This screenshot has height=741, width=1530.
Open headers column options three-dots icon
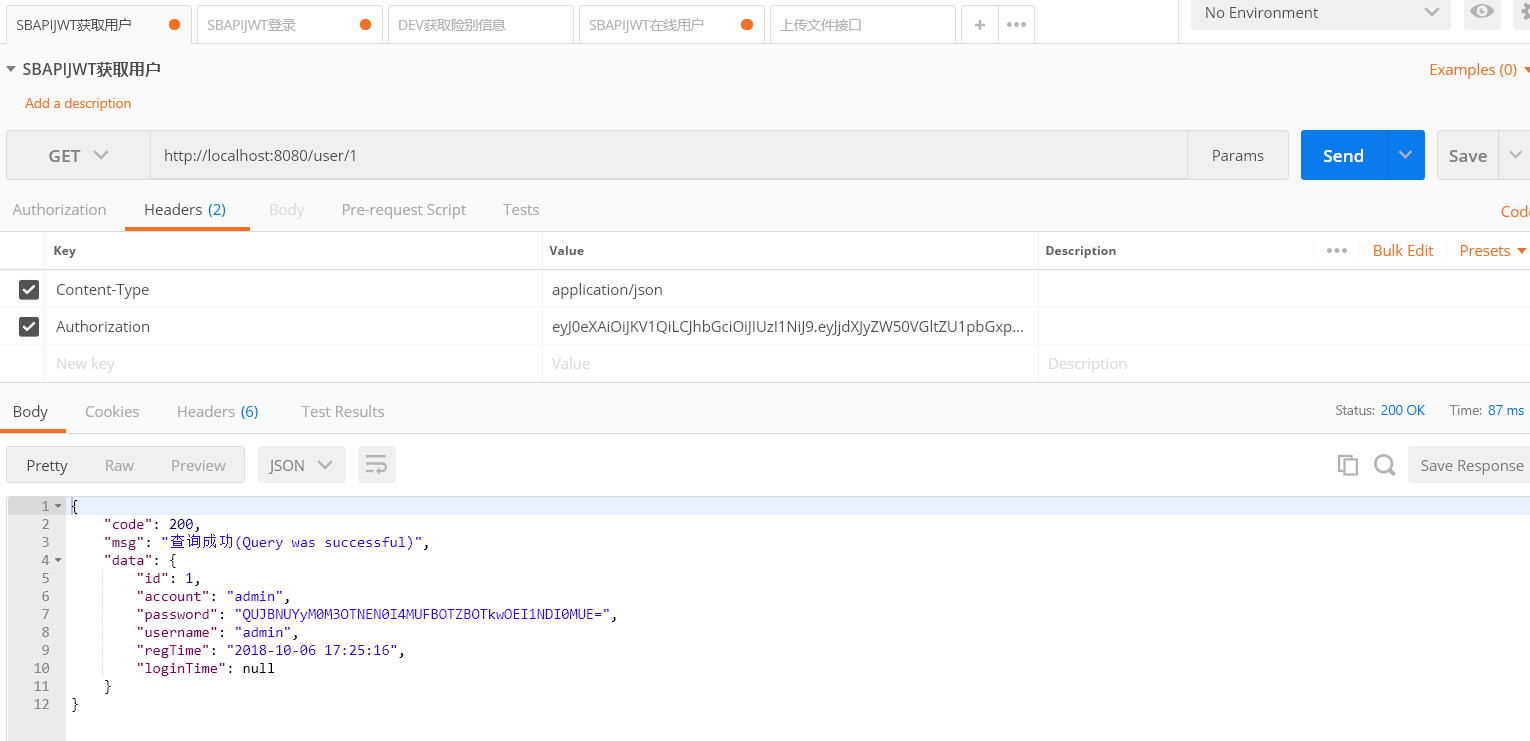pos(1337,251)
